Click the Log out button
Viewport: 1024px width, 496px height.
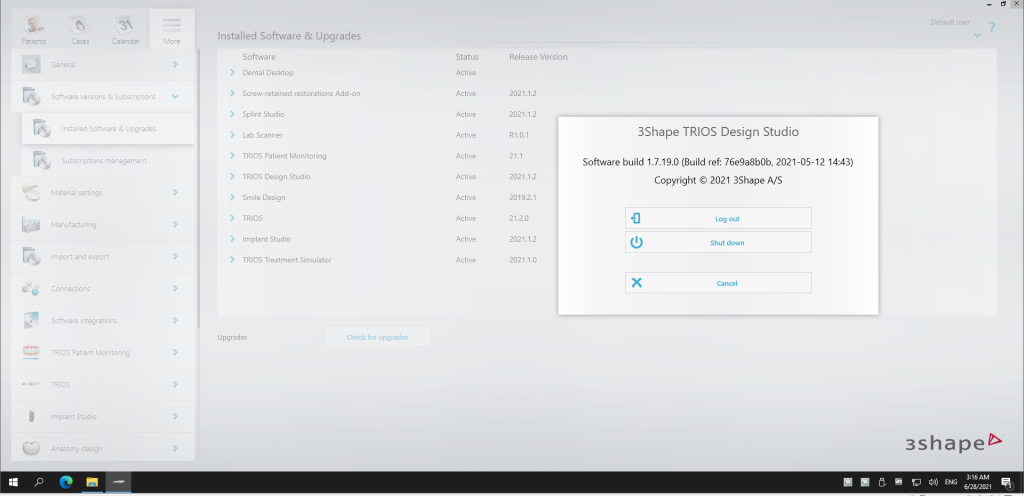(718, 218)
